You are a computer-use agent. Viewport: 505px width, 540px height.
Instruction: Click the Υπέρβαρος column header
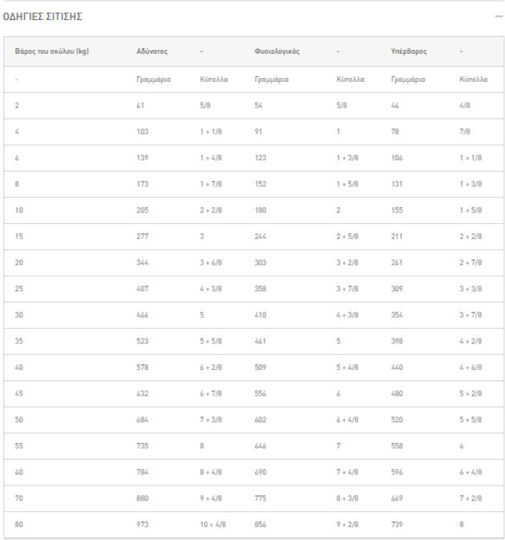(x=409, y=51)
